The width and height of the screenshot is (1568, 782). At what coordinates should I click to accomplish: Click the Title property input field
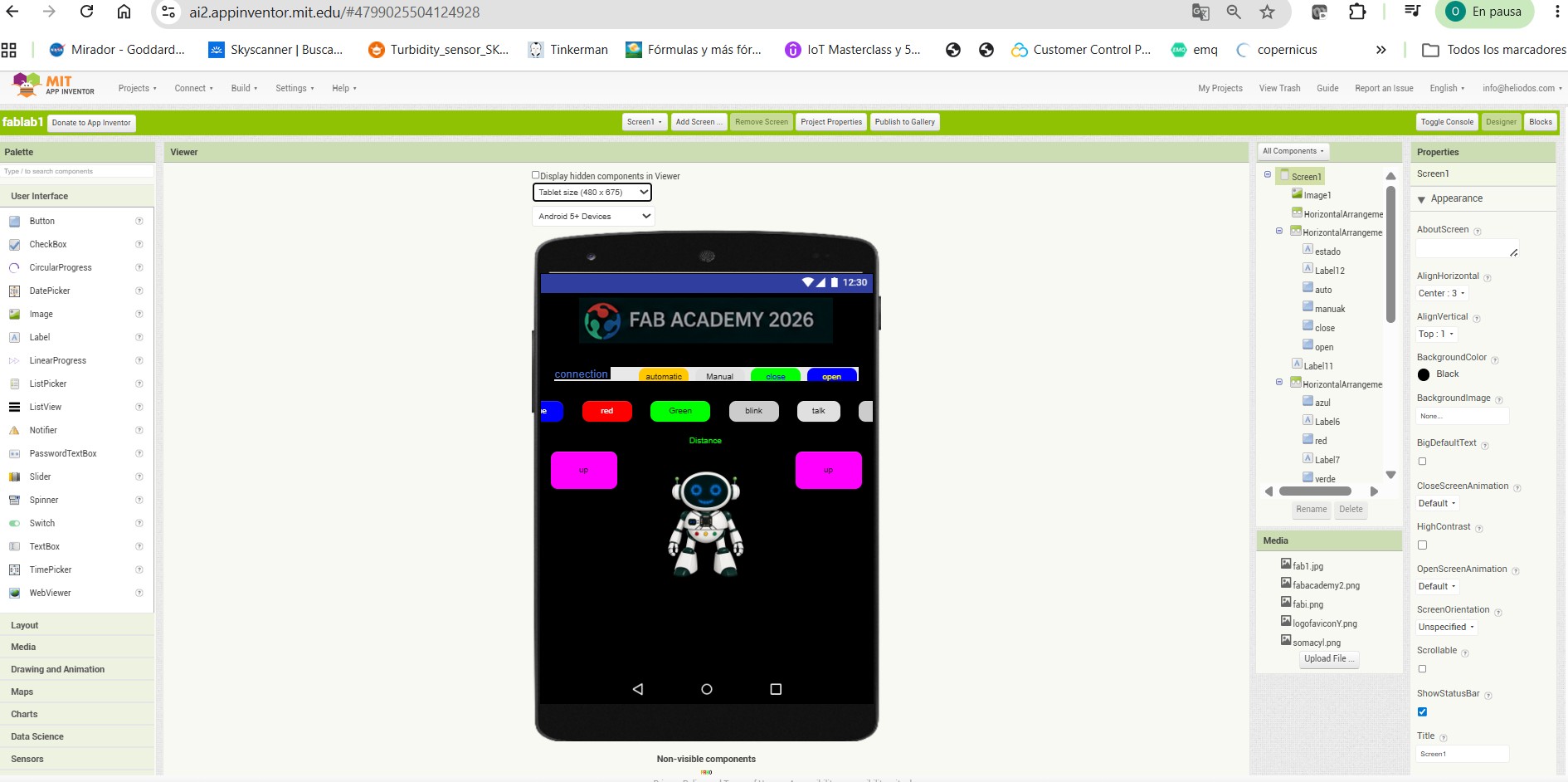1462,754
